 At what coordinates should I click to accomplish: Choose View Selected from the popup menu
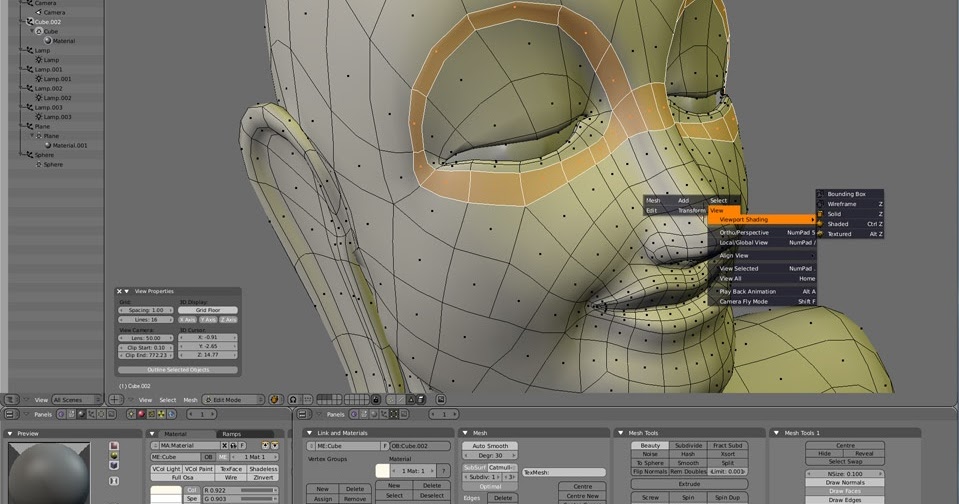tap(762, 269)
